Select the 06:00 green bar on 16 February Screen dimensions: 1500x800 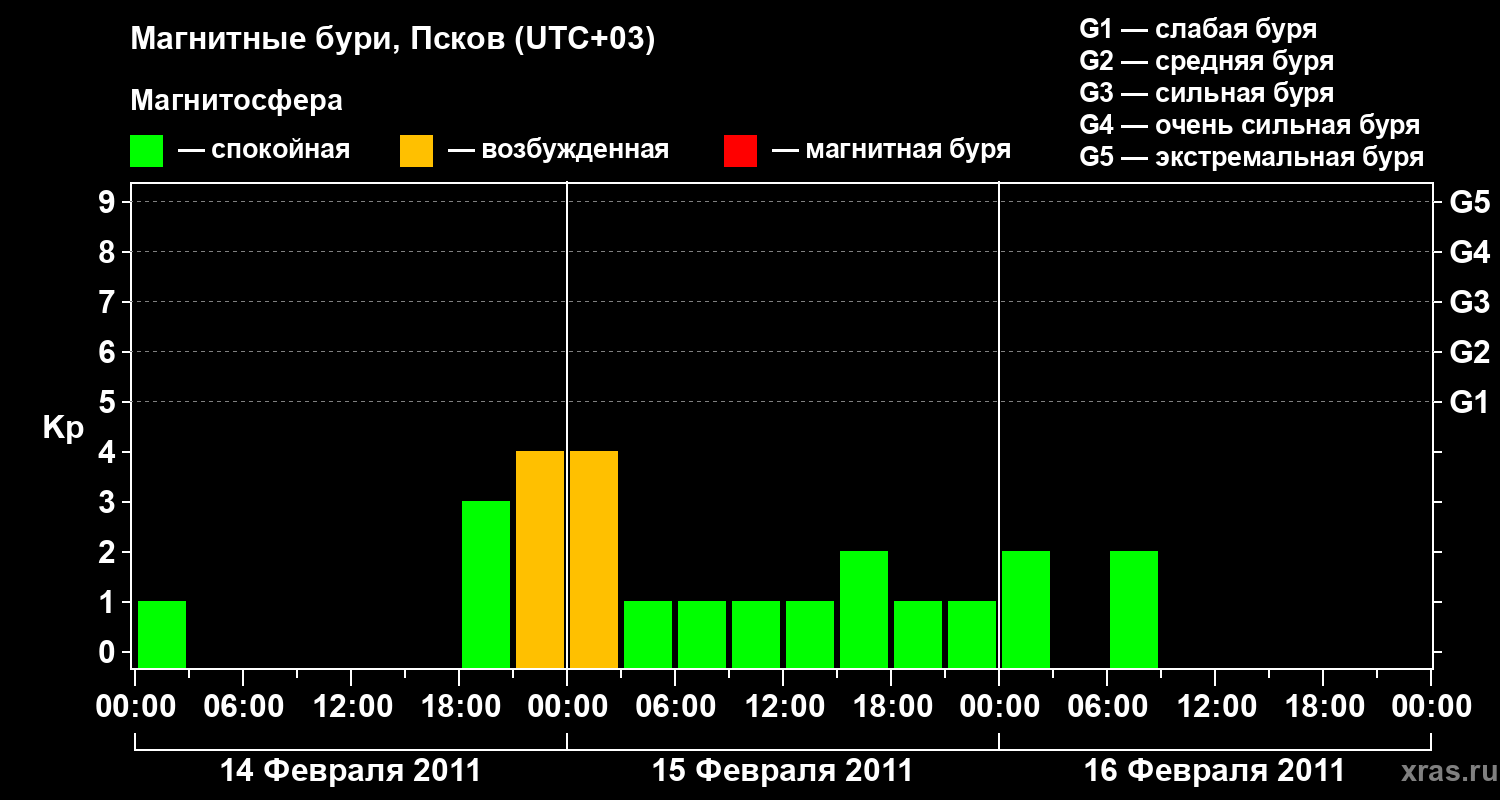(1134, 609)
